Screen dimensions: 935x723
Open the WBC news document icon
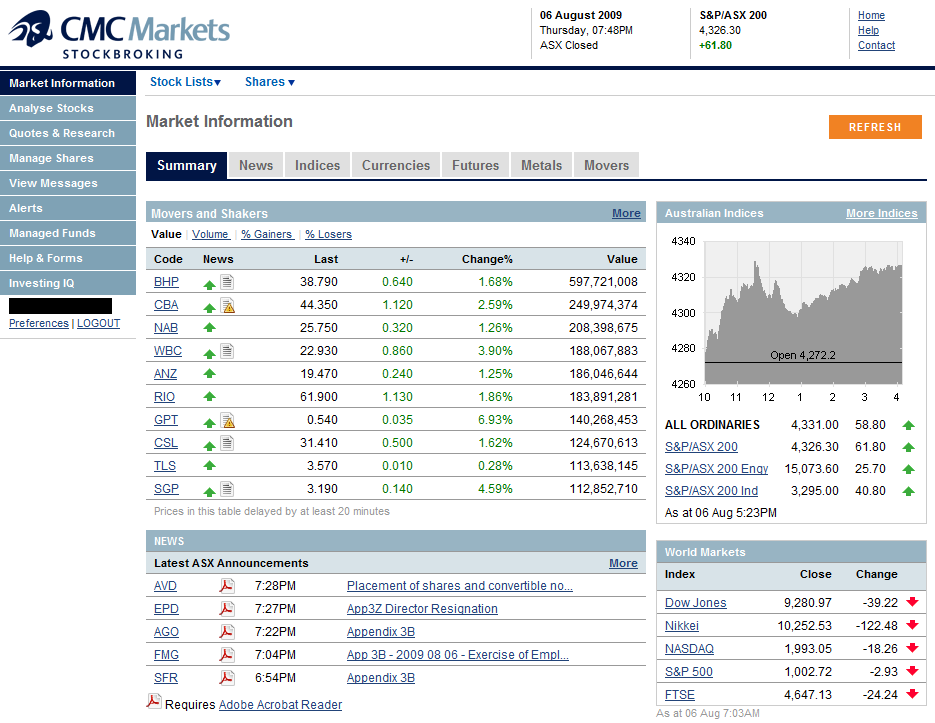point(227,351)
